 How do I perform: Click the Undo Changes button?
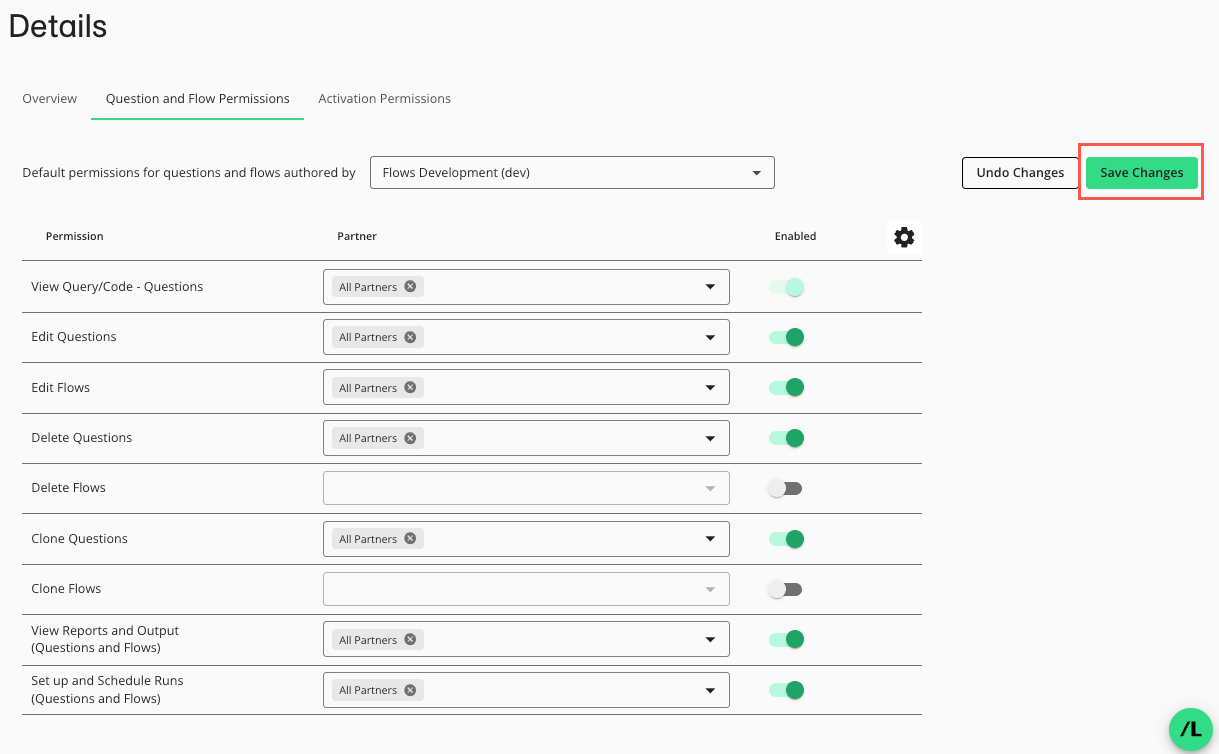pos(1020,172)
